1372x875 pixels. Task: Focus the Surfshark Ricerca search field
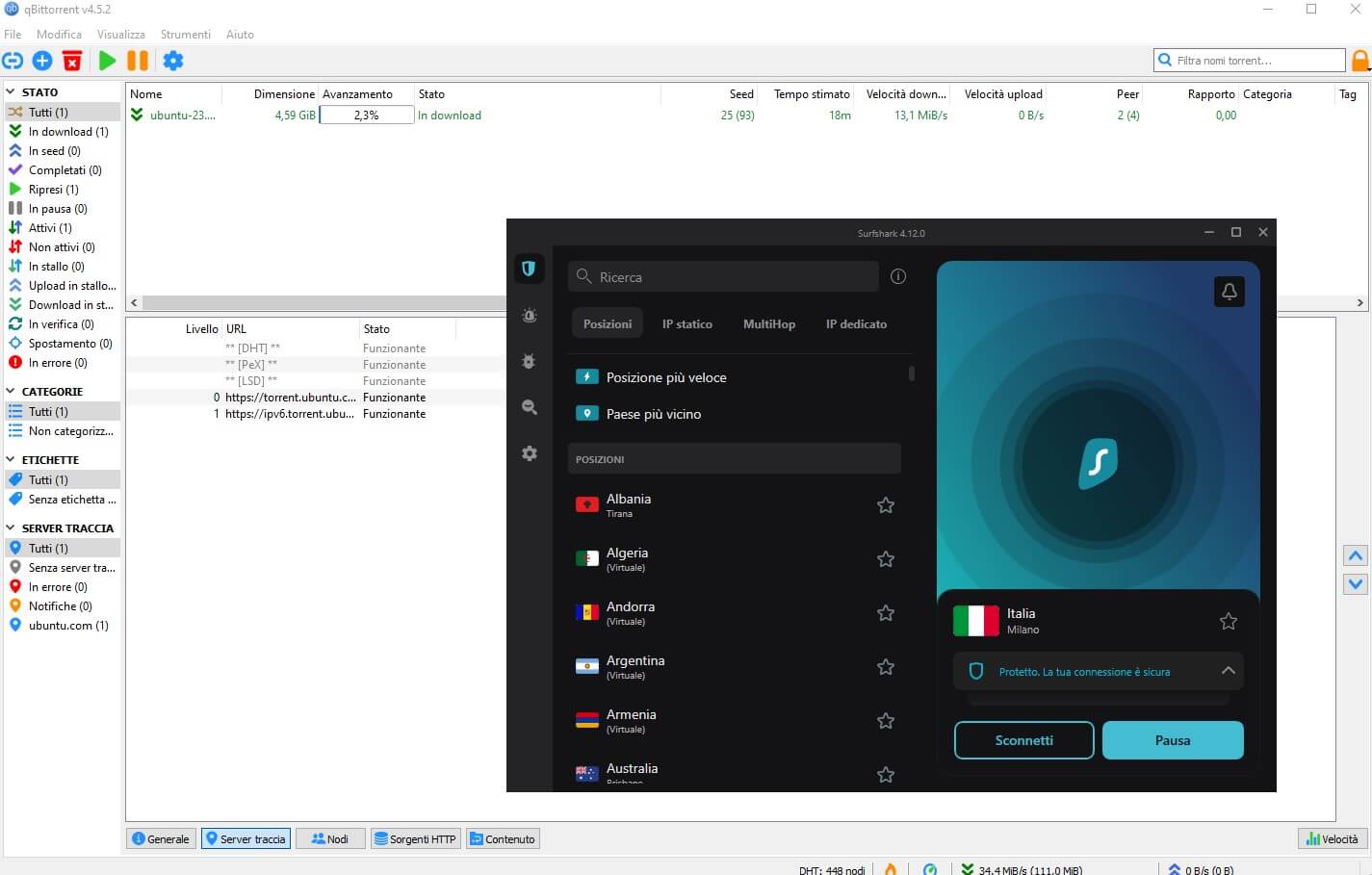pos(723,277)
